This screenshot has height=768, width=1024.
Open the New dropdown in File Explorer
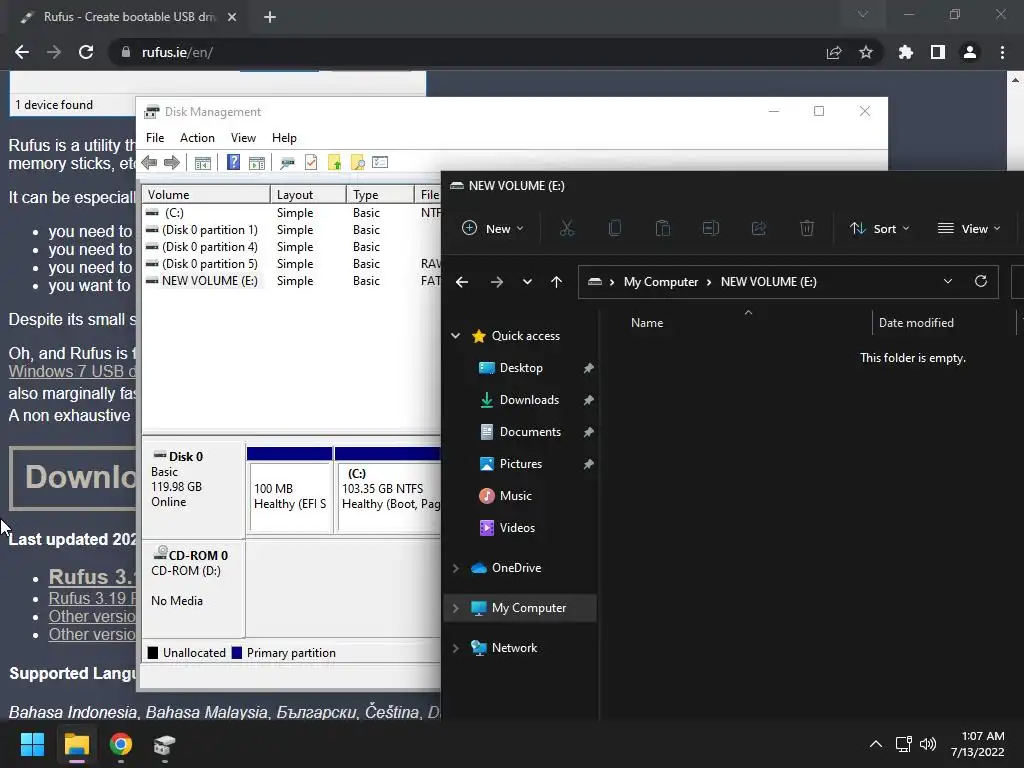pos(493,228)
